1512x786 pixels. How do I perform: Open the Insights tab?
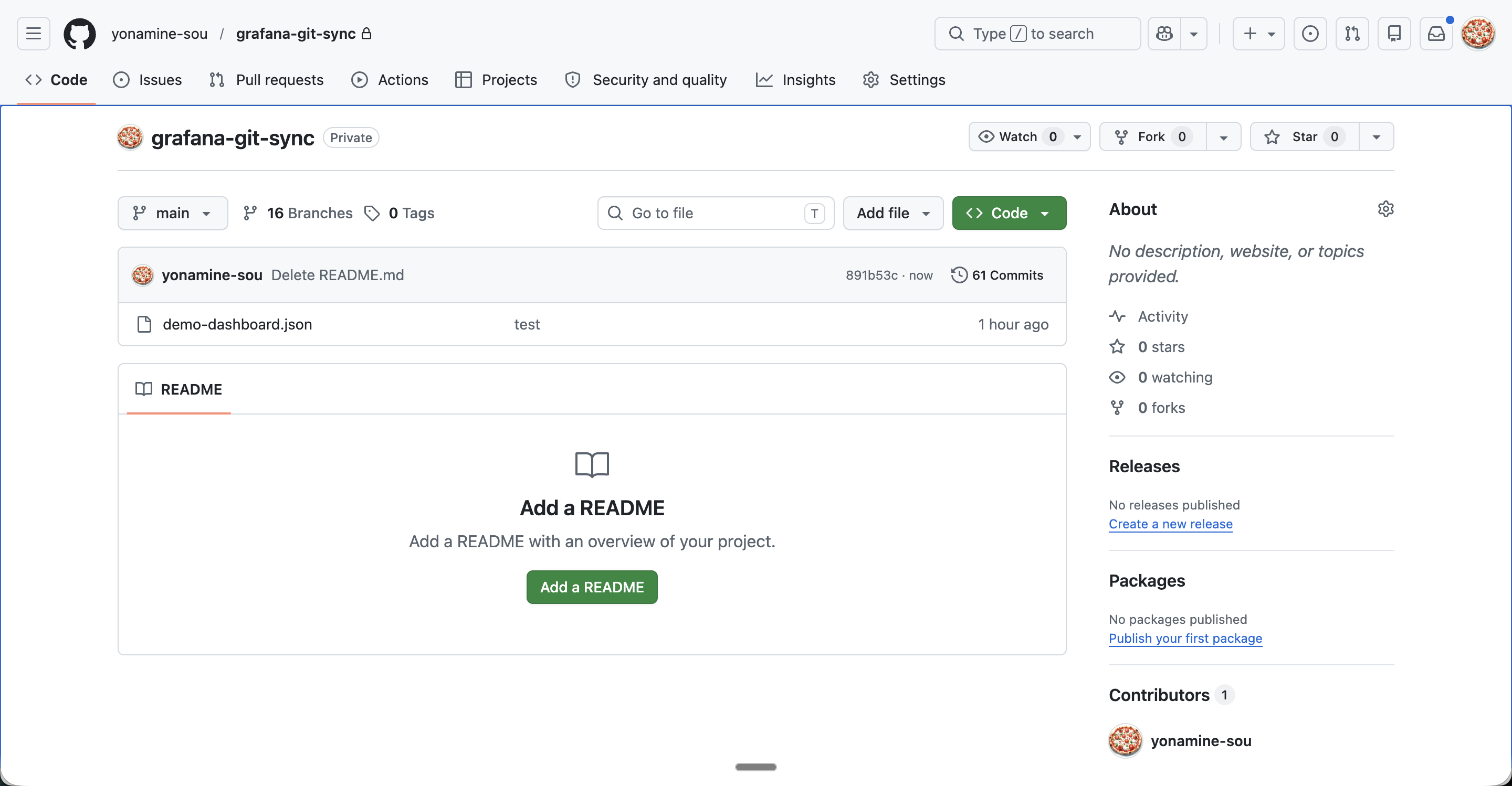tap(795, 80)
